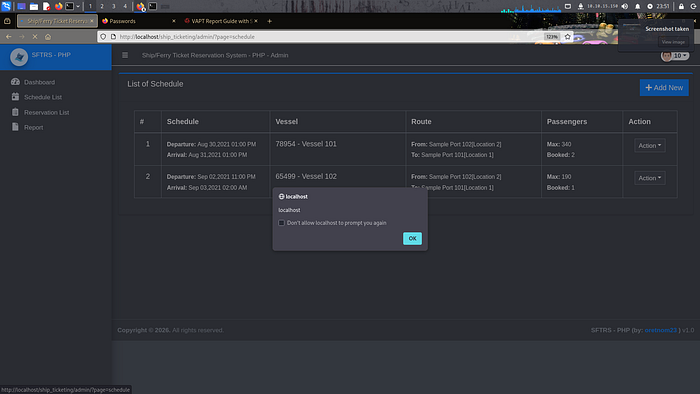
Task: Close the VAPT Report Guide tab
Action: (x=256, y=21)
